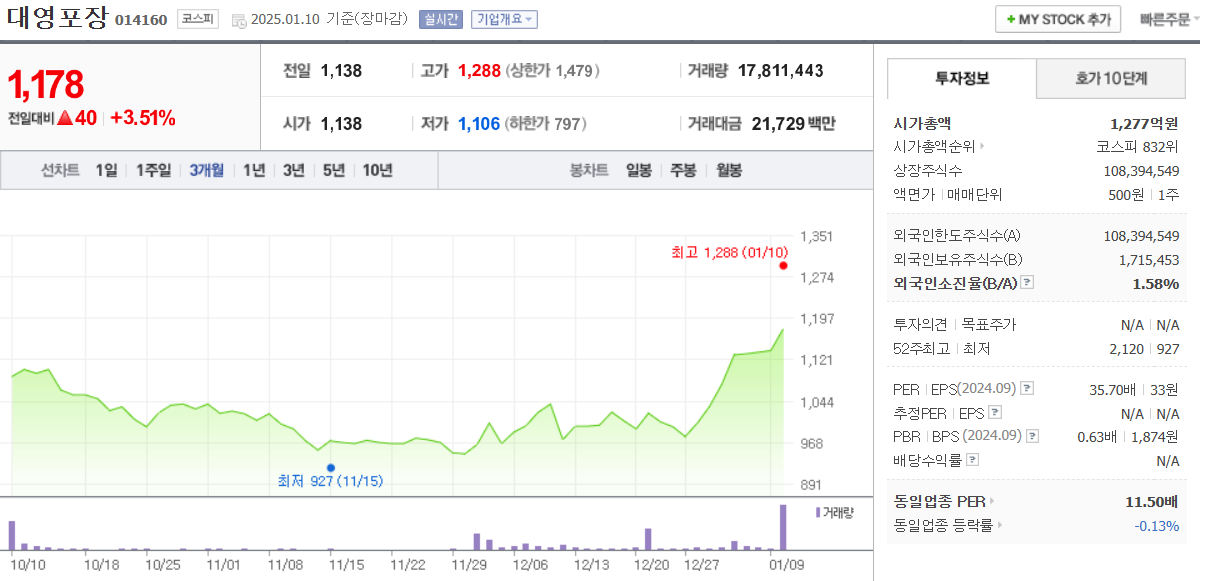The width and height of the screenshot is (1209, 581).
Task: Click the 저가 value 1,106
Action: [478, 124]
